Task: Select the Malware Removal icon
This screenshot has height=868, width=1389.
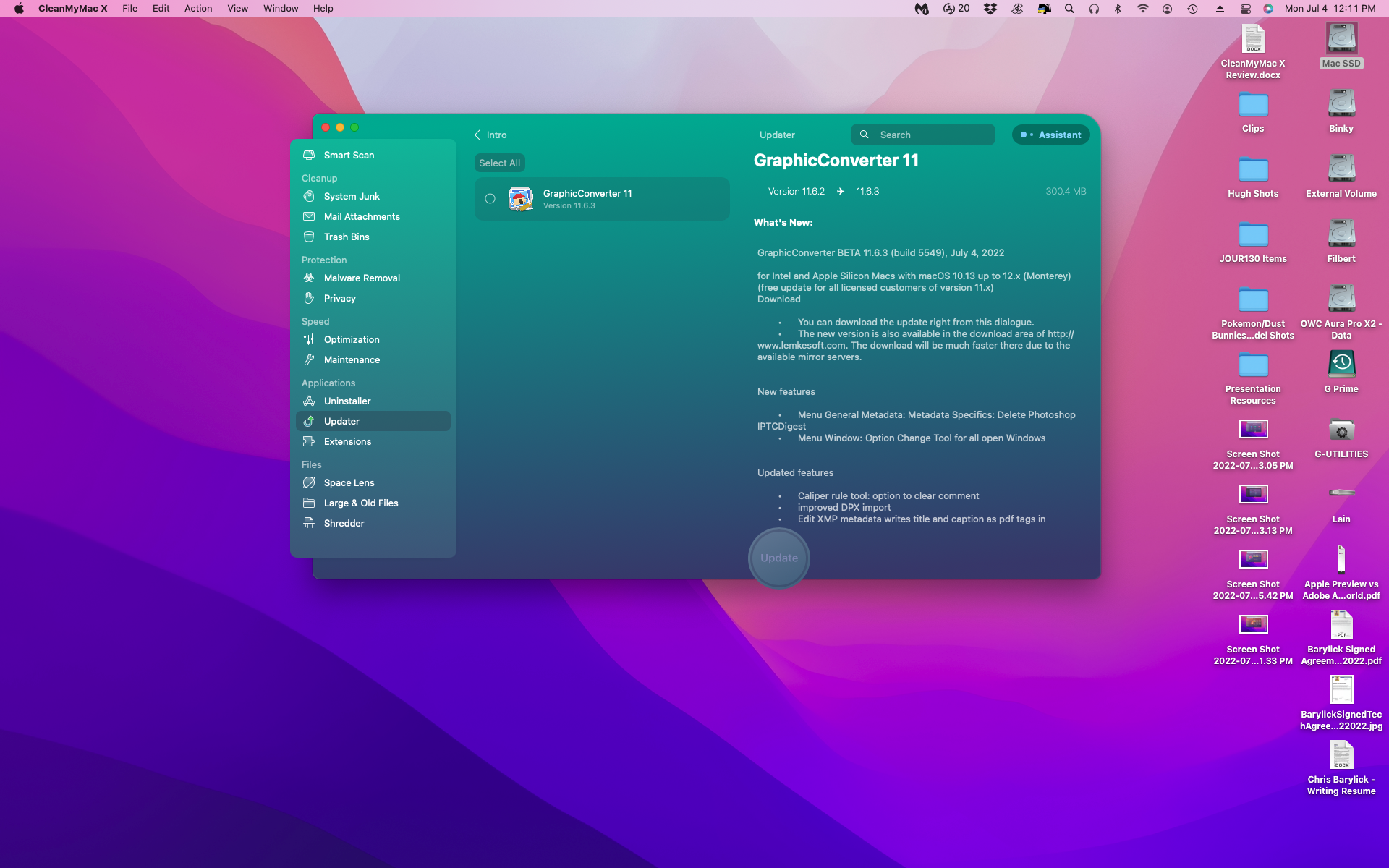Action: coord(309,278)
